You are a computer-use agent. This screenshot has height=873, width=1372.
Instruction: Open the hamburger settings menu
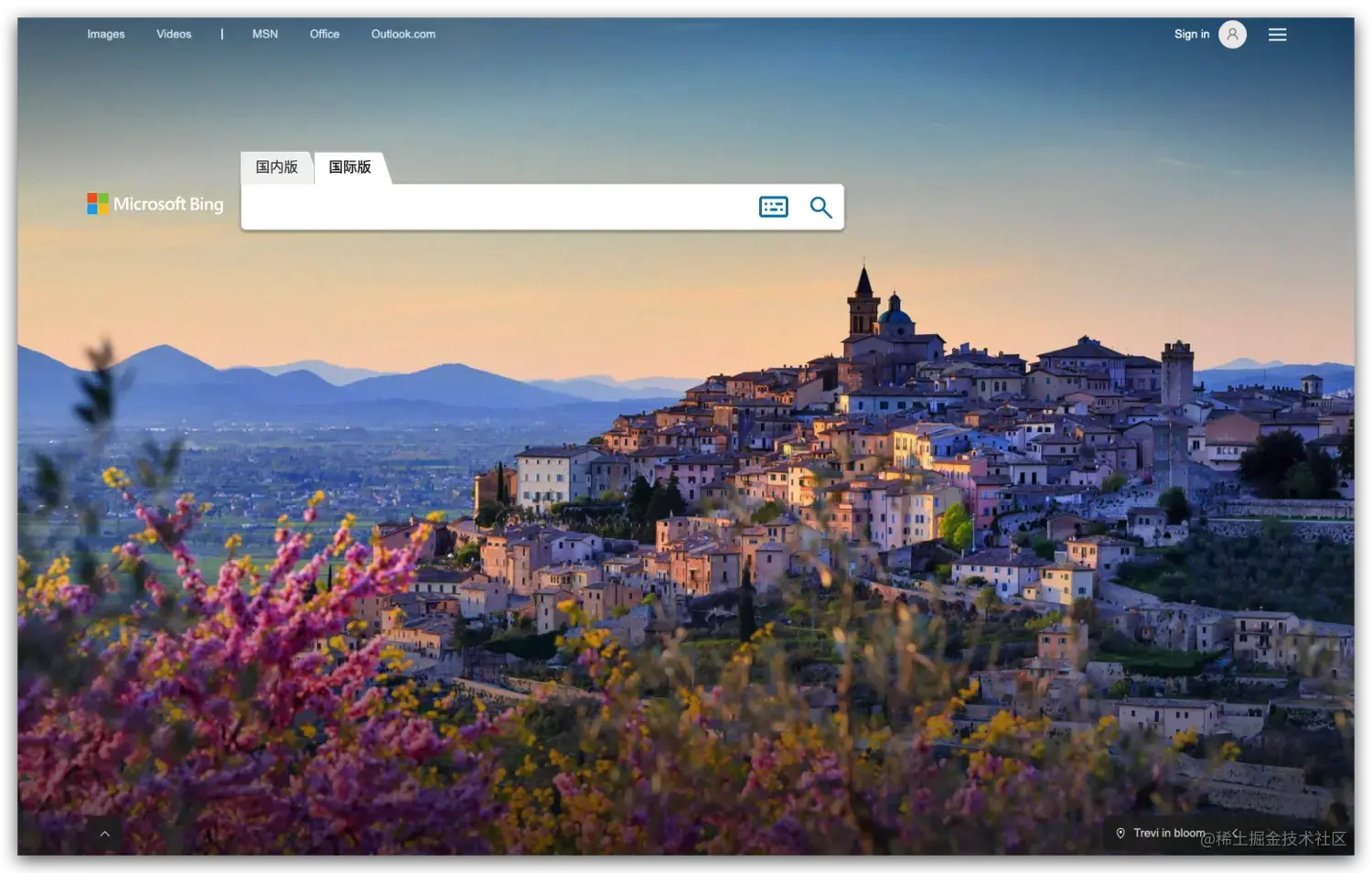point(1278,35)
